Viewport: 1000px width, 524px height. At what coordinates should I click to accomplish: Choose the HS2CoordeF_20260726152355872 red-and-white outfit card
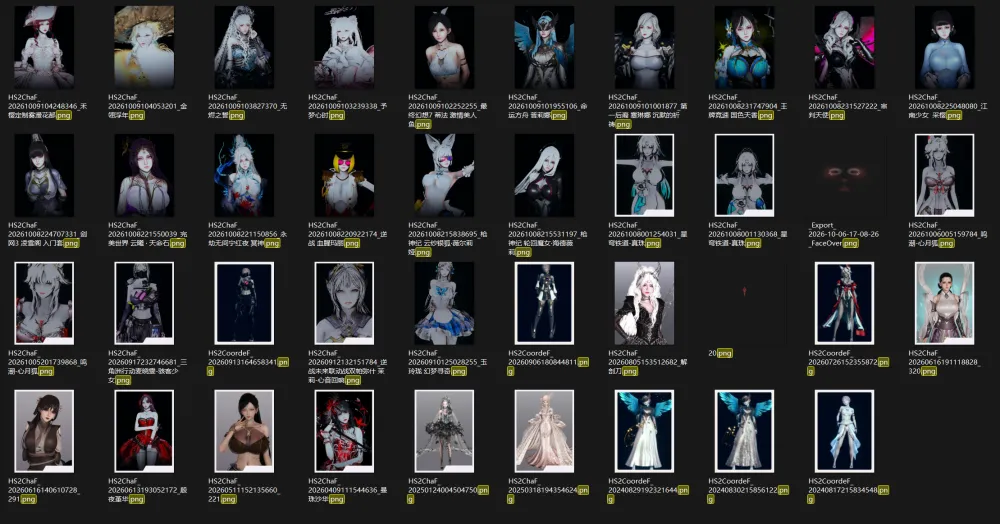pos(844,303)
